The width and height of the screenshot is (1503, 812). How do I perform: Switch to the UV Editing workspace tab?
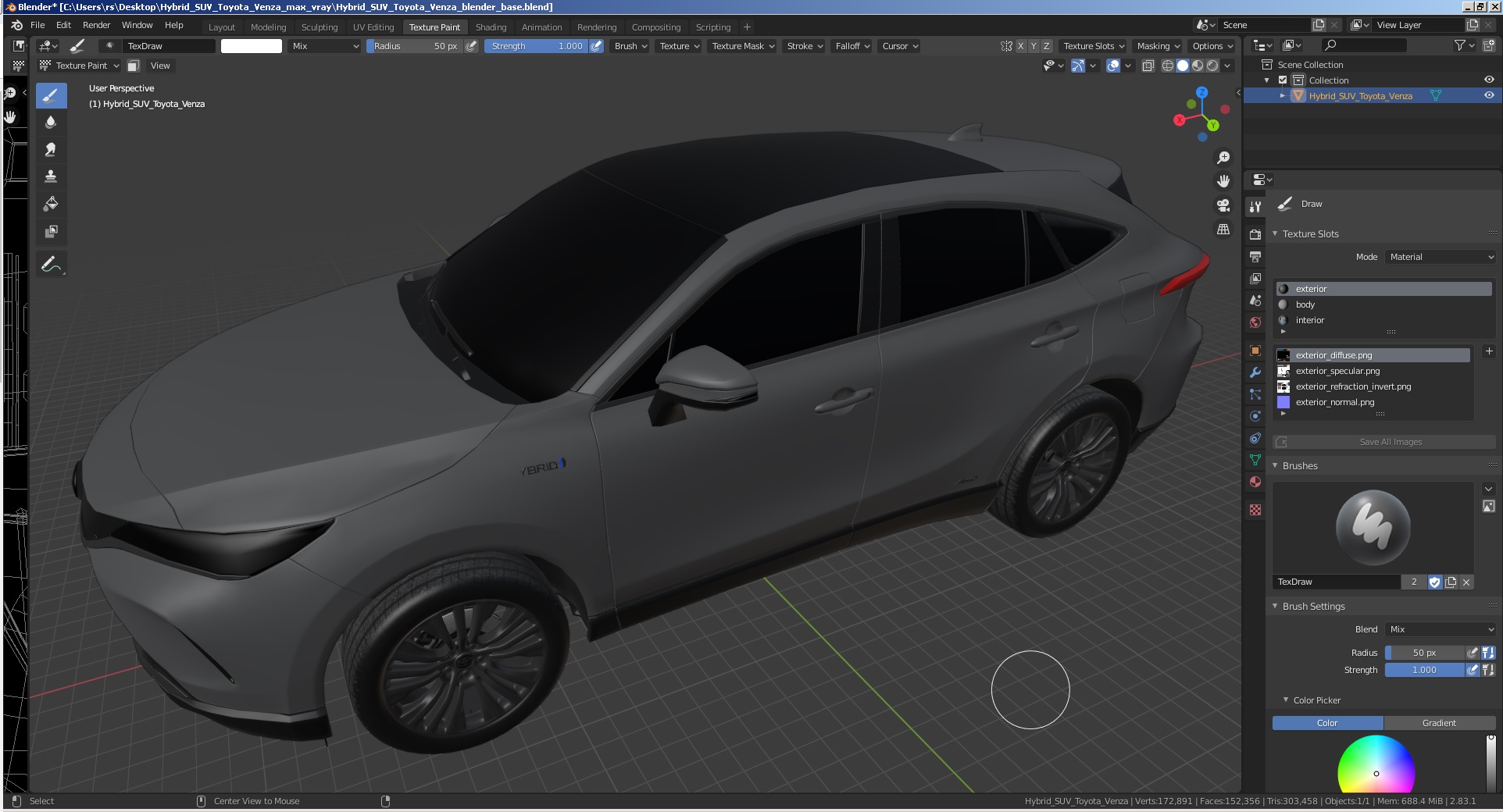tap(373, 27)
